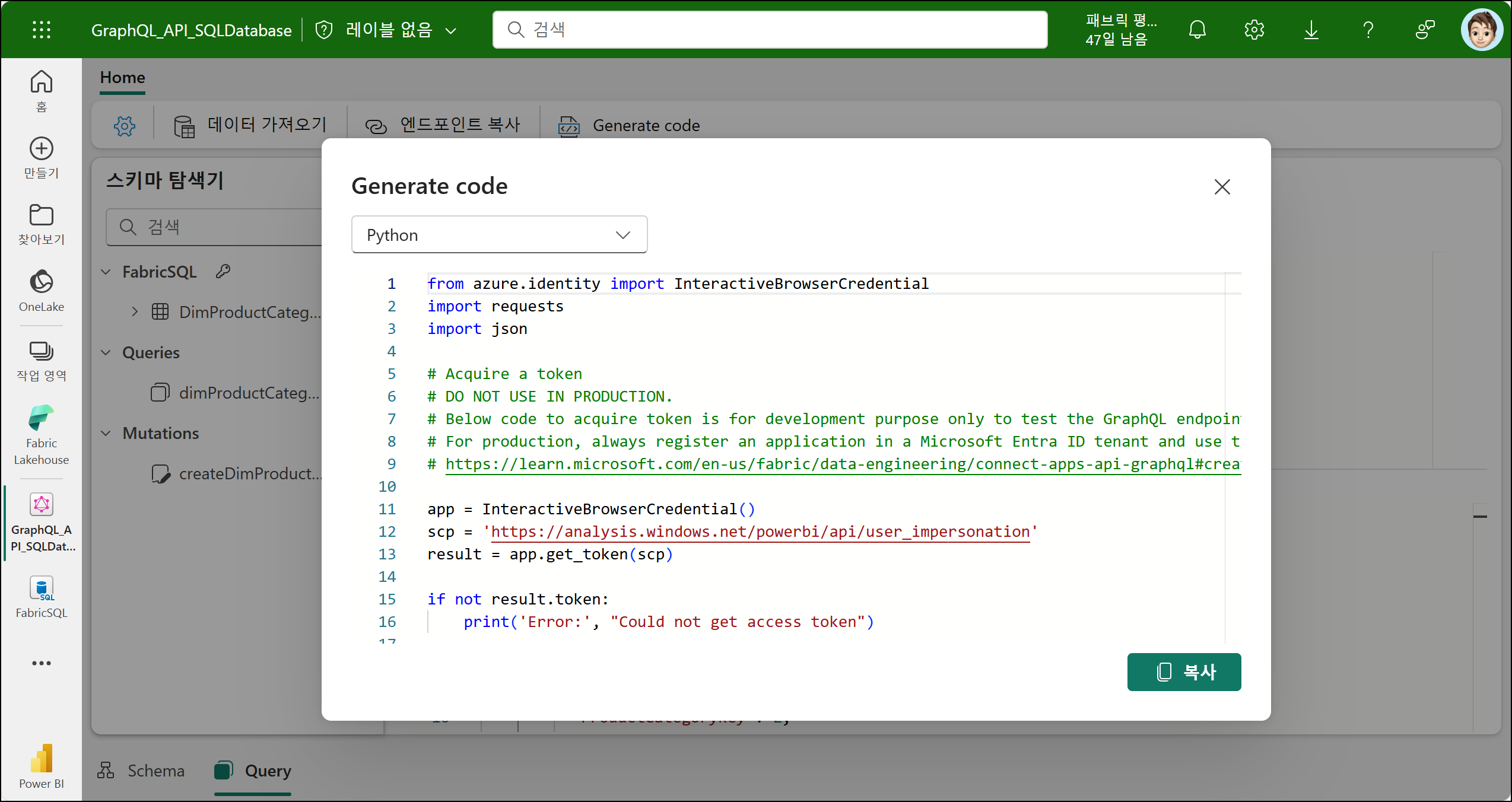Click the sensitivity label shield icon
1512x802 pixels.
tap(323, 30)
